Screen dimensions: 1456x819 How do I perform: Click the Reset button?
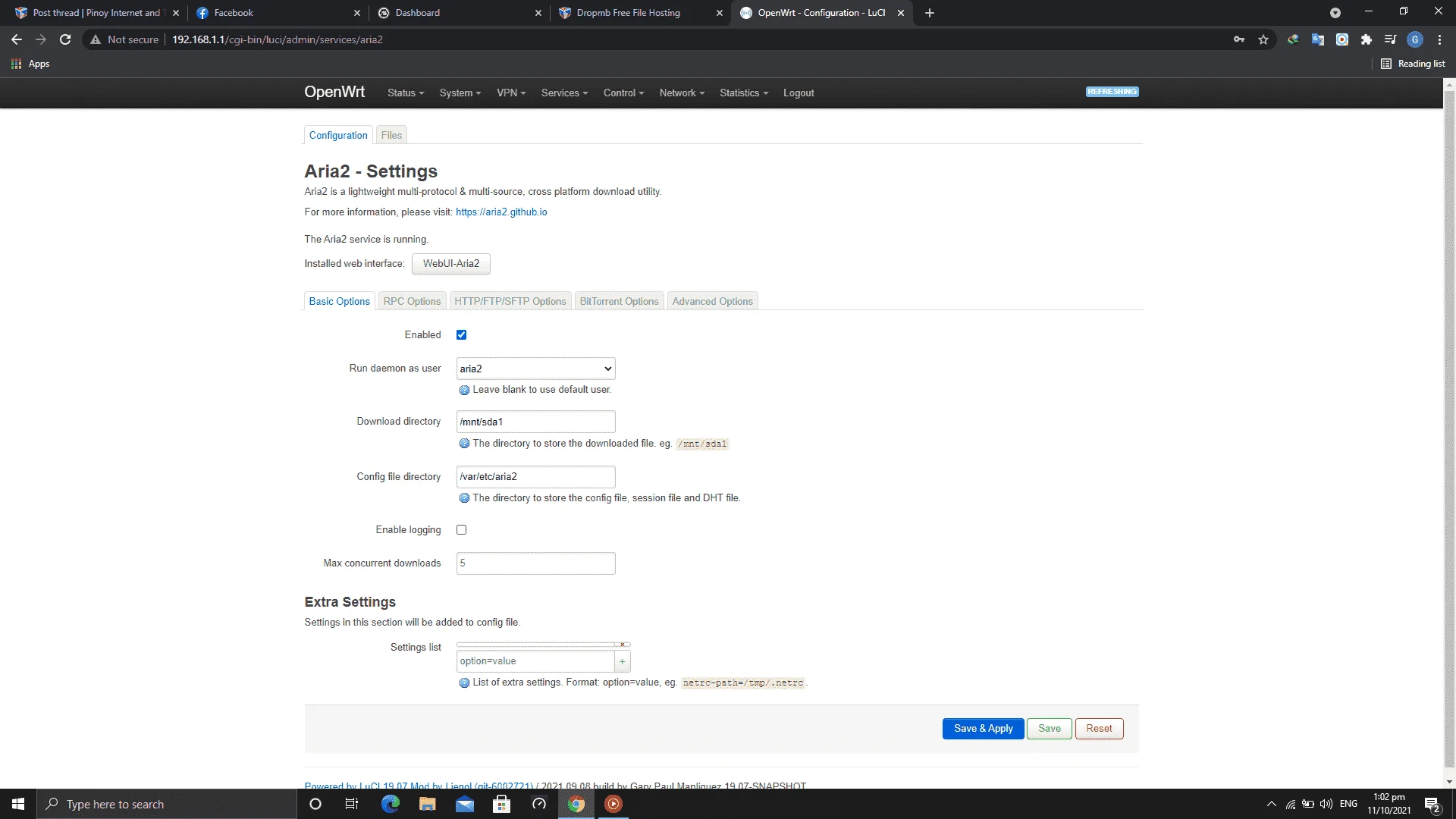(1099, 729)
